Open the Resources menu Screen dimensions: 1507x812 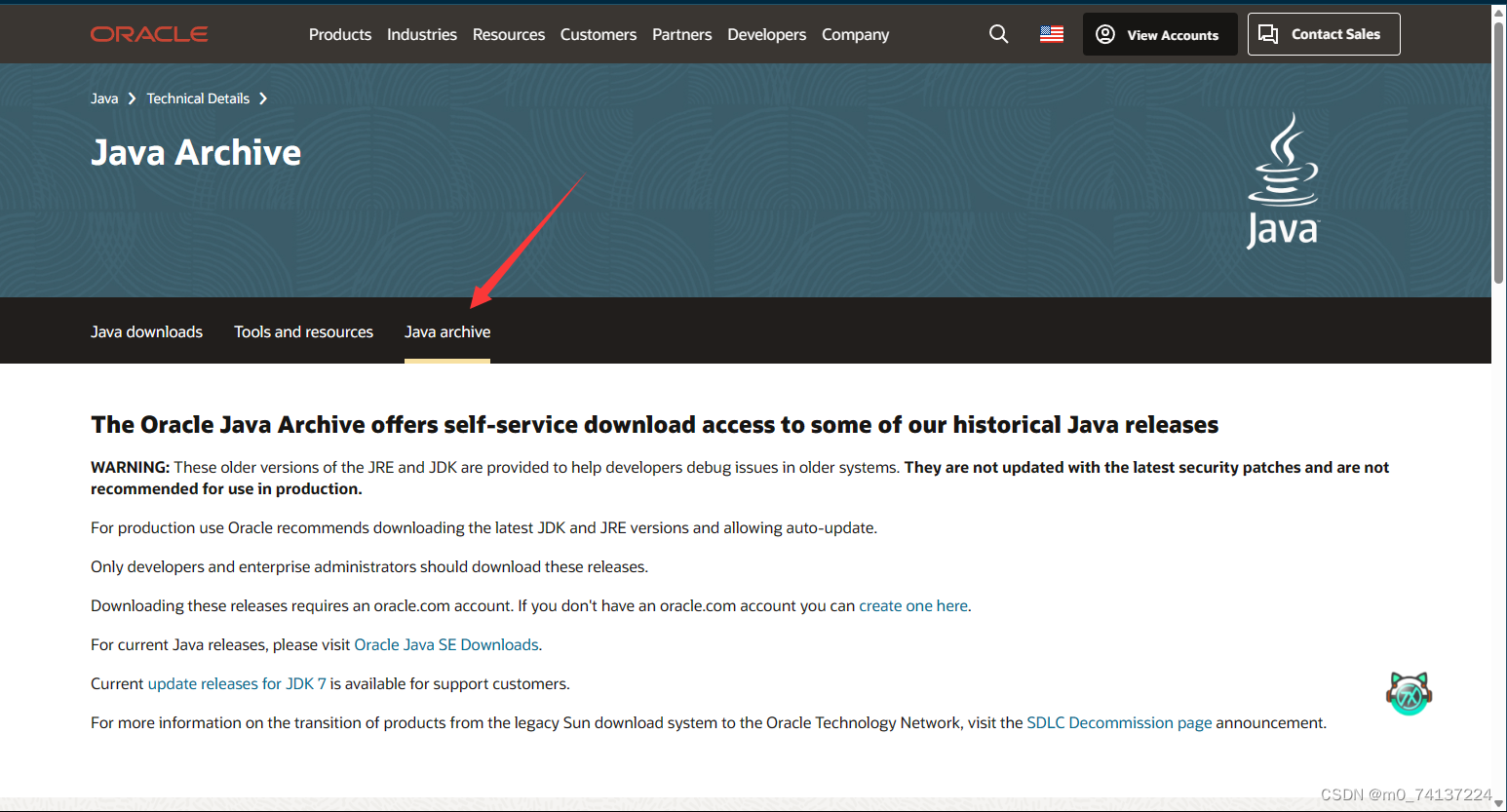point(509,34)
